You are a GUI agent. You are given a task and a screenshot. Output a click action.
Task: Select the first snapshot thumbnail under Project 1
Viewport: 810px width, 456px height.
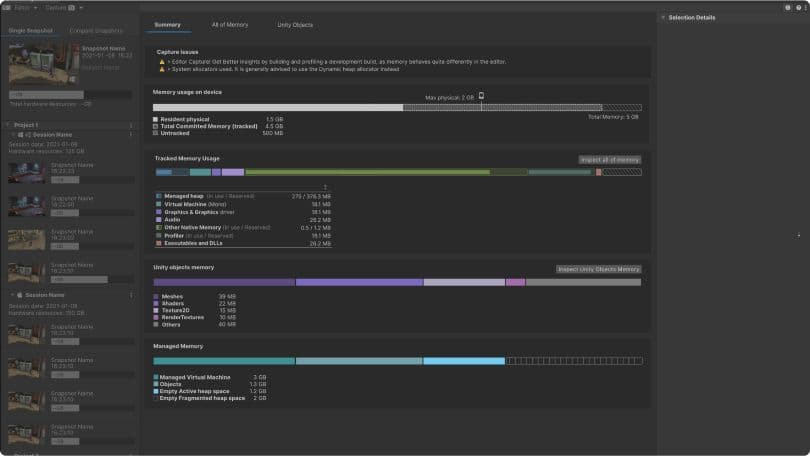coord(27,172)
